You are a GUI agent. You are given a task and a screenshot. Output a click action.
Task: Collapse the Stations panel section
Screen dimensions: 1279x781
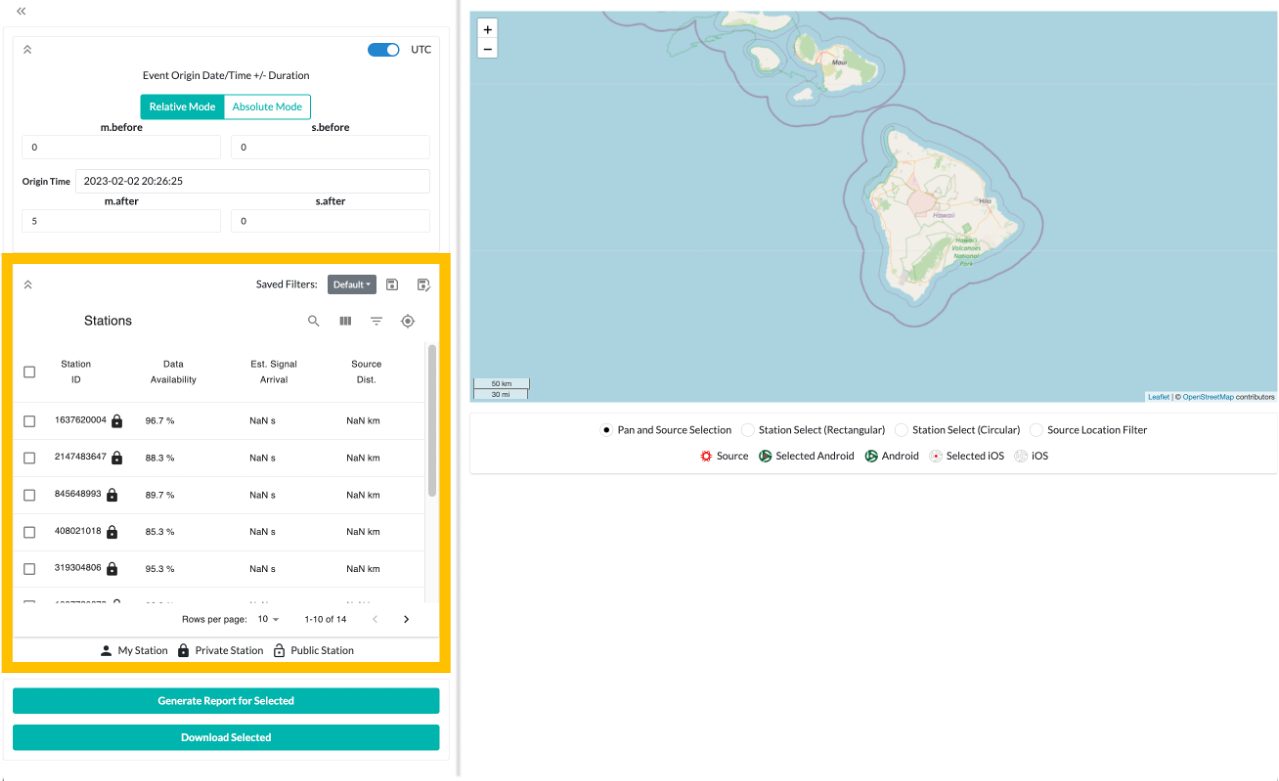28,285
